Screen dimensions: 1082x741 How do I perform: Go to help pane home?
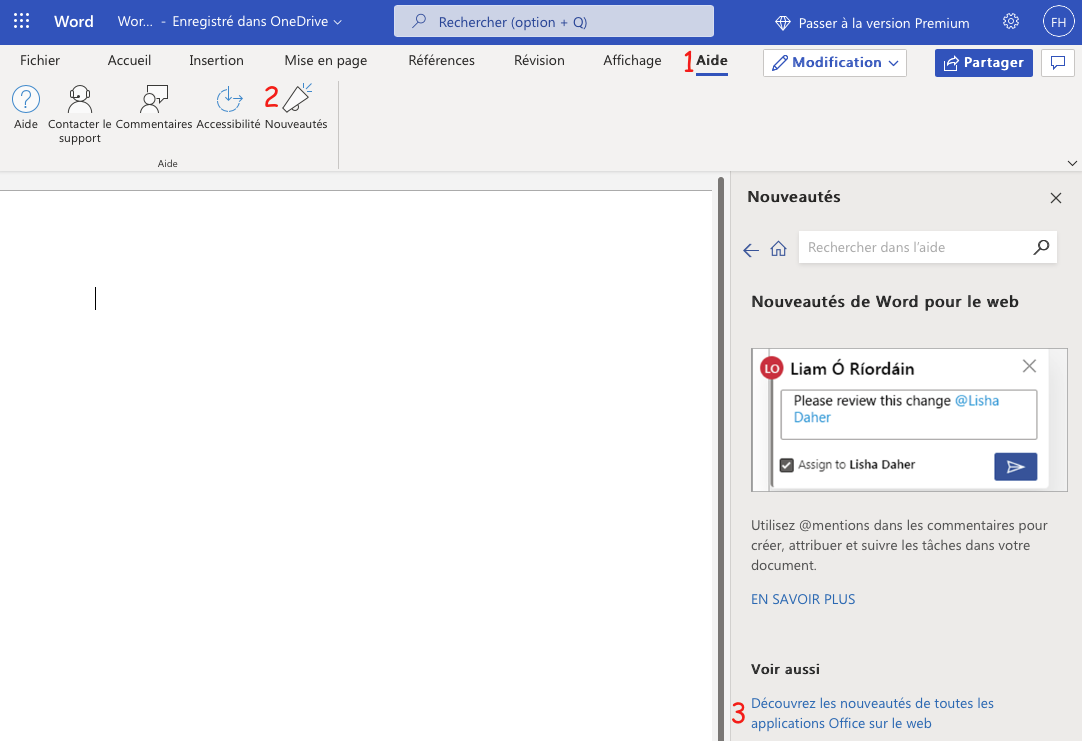point(778,248)
